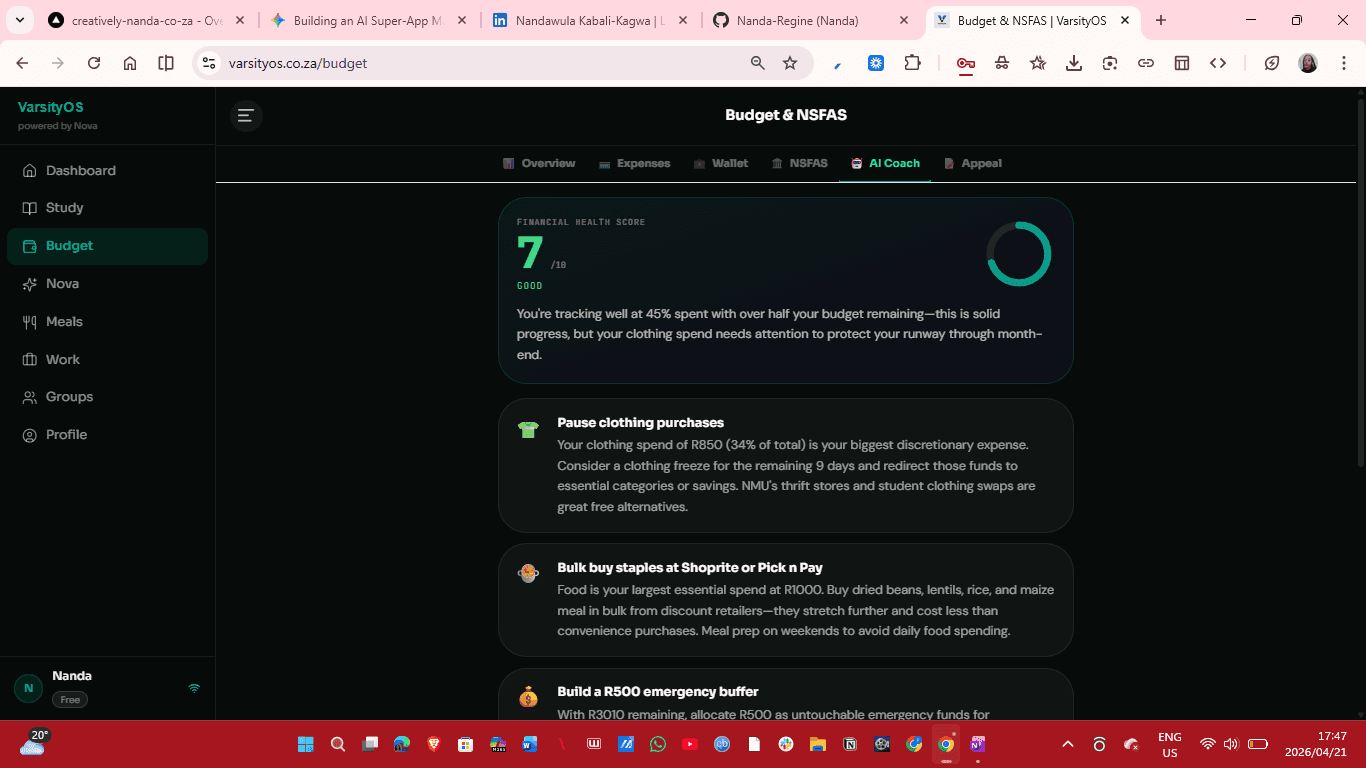
Task: Click Bulk buy staples at Shoprite heading
Action: (690, 568)
